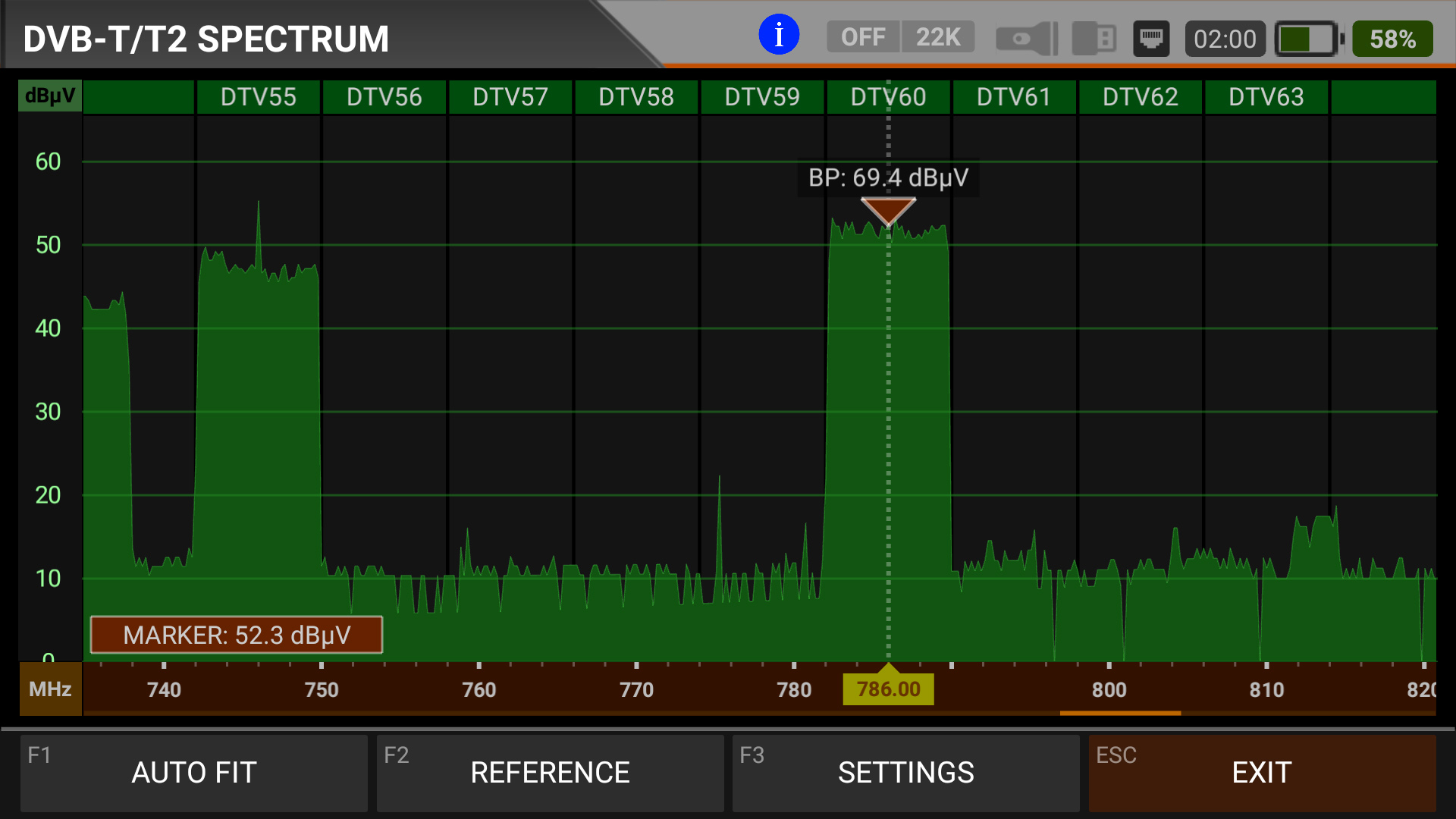1456x819 pixels.
Task: Select the DTV55 channel header
Action: pos(258,97)
